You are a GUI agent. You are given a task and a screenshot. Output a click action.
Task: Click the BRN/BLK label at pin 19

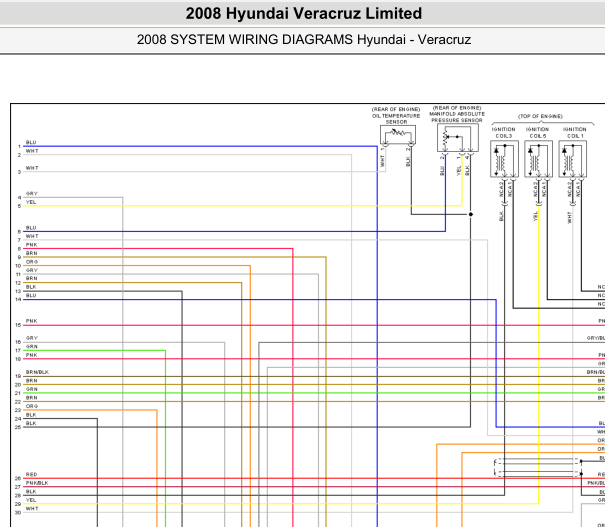37,372
